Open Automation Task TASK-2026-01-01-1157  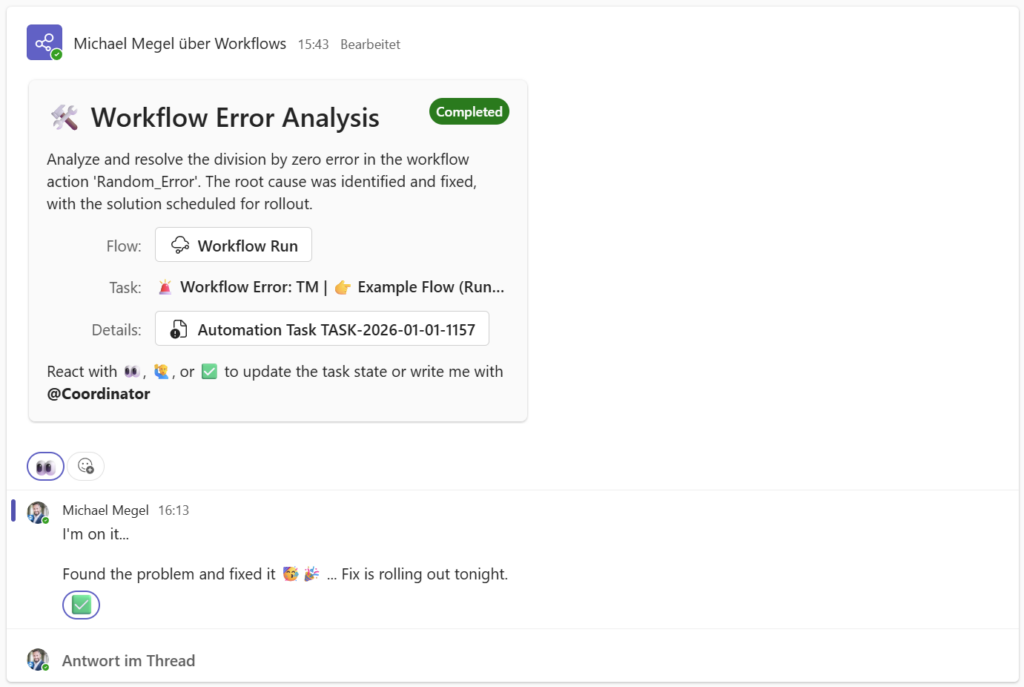[x=322, y=329]
